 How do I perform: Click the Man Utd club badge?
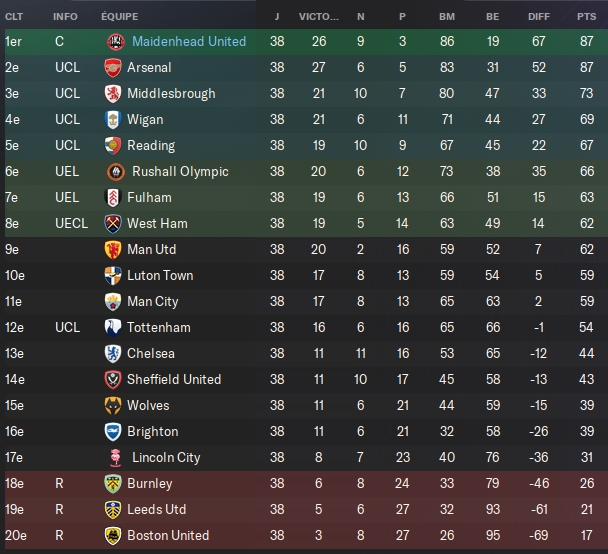tap(113, 249)
